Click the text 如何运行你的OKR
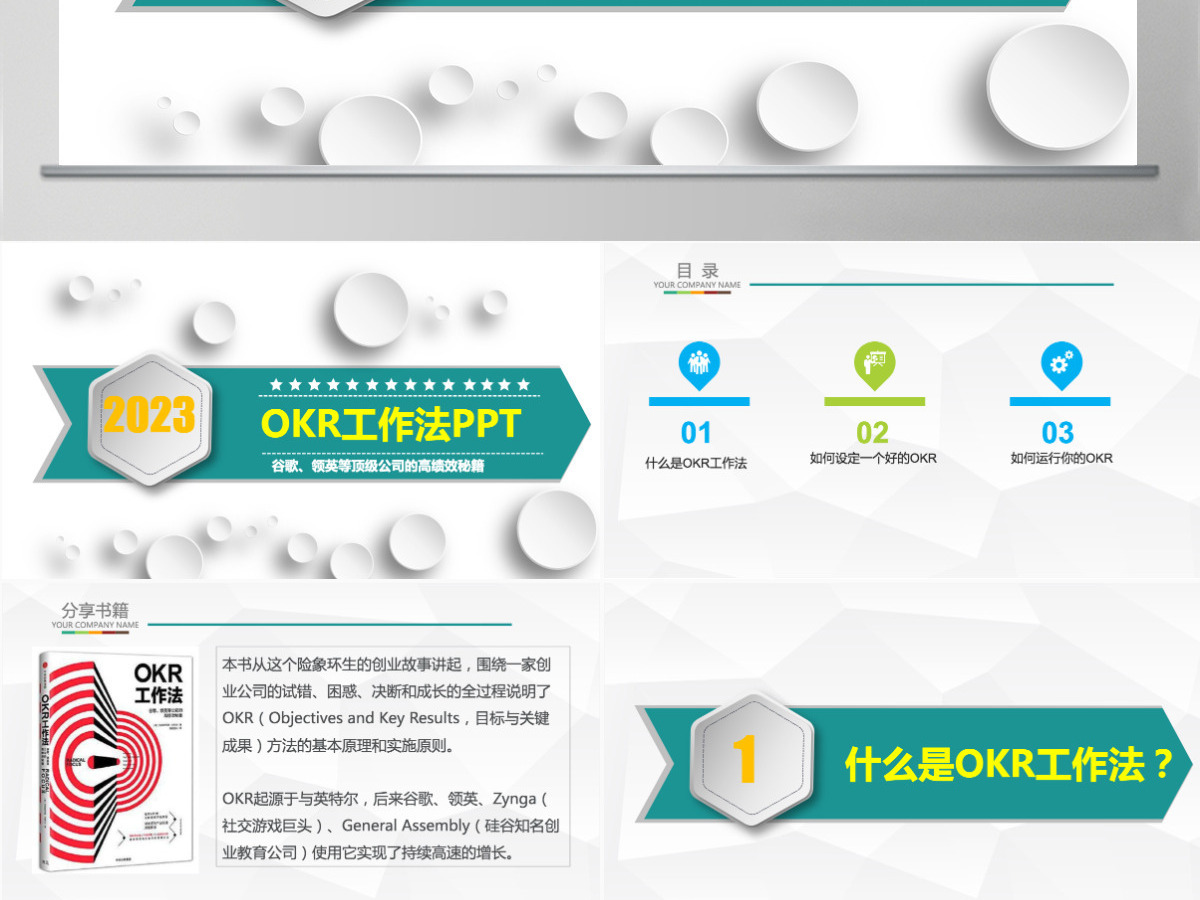1200x900 pixels. [x=1061, y=458]
